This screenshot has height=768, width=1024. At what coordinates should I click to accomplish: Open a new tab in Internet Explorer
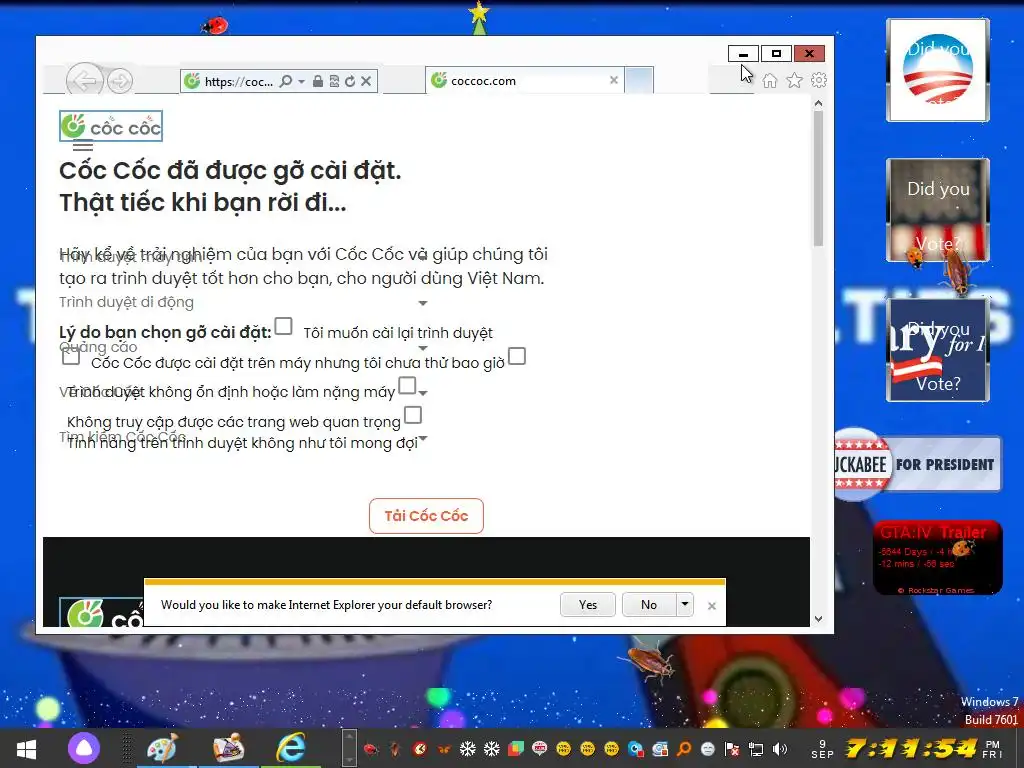tap(639, 80)
